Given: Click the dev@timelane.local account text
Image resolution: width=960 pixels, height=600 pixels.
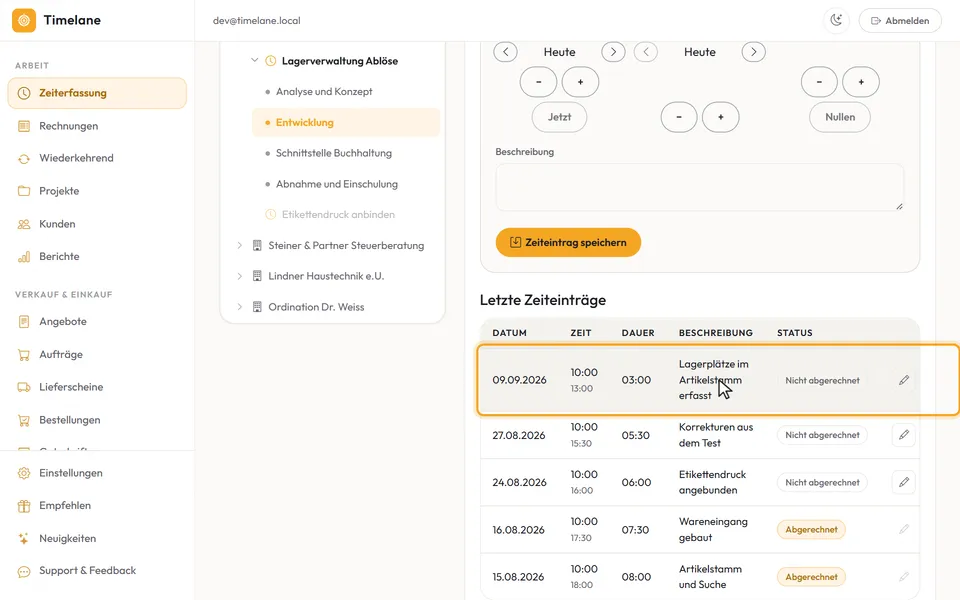Looking at the screenshot, I should 257,21.
